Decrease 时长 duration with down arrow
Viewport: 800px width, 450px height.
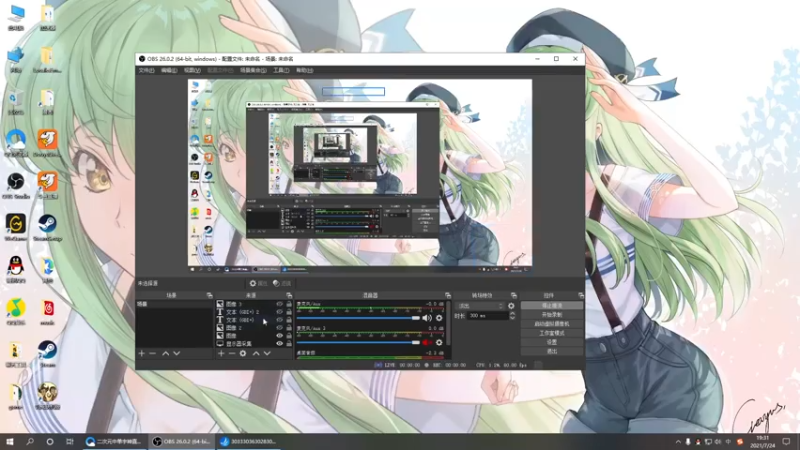tap(512, 318)
